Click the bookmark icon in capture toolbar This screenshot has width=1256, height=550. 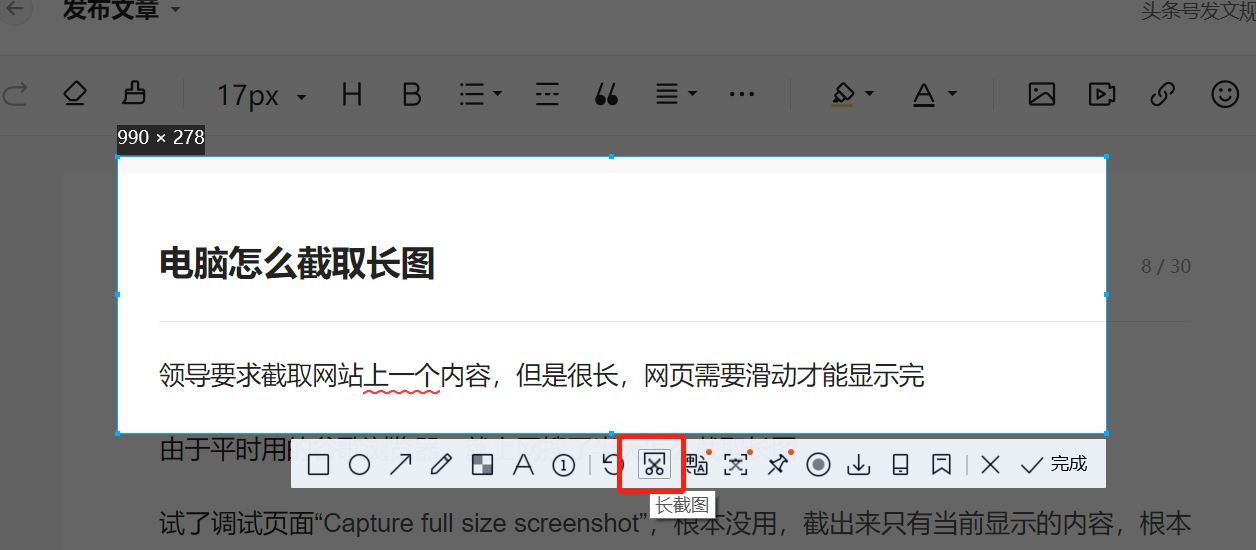pos(941,465)
